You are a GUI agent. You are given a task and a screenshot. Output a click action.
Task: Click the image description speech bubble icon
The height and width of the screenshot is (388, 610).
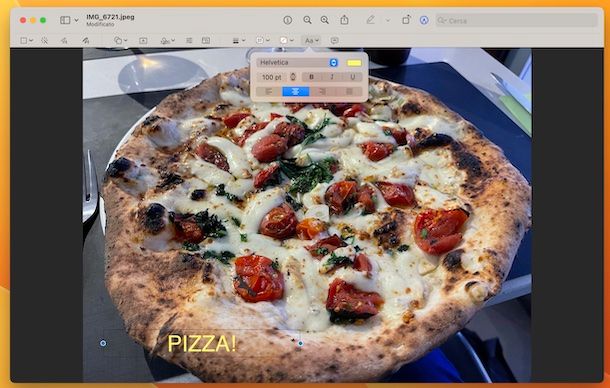click(334, 40)
